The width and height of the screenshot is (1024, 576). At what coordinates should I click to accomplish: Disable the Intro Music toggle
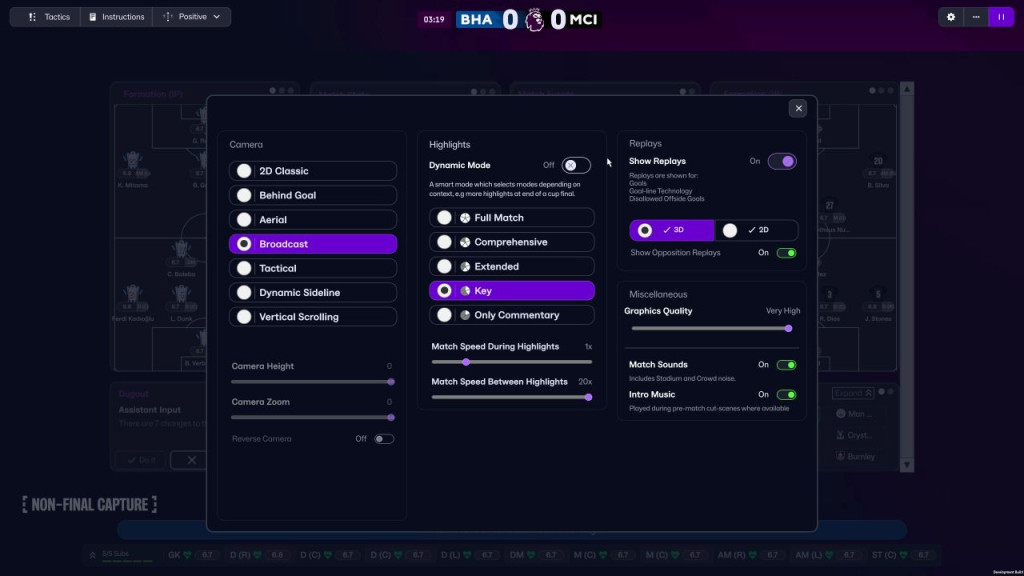click(x=786, y=395)
